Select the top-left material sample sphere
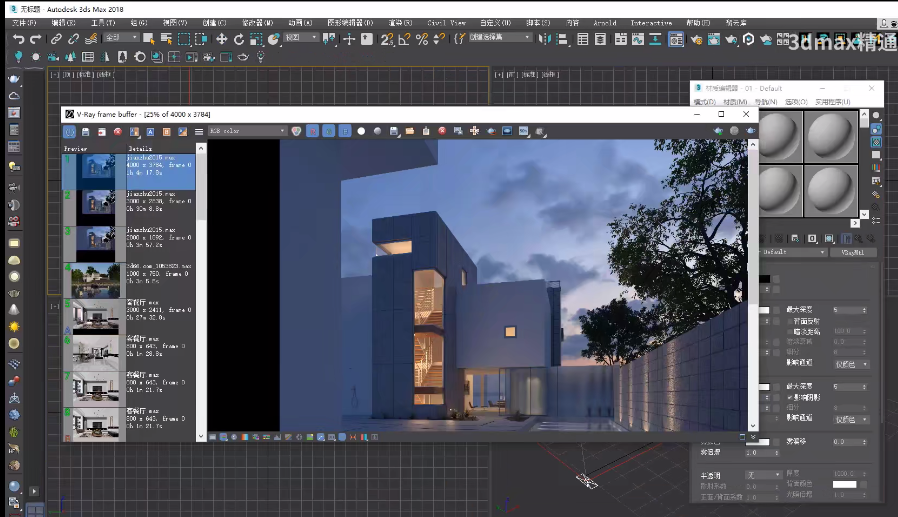898x517 pixels. click(x=780, y=136)
